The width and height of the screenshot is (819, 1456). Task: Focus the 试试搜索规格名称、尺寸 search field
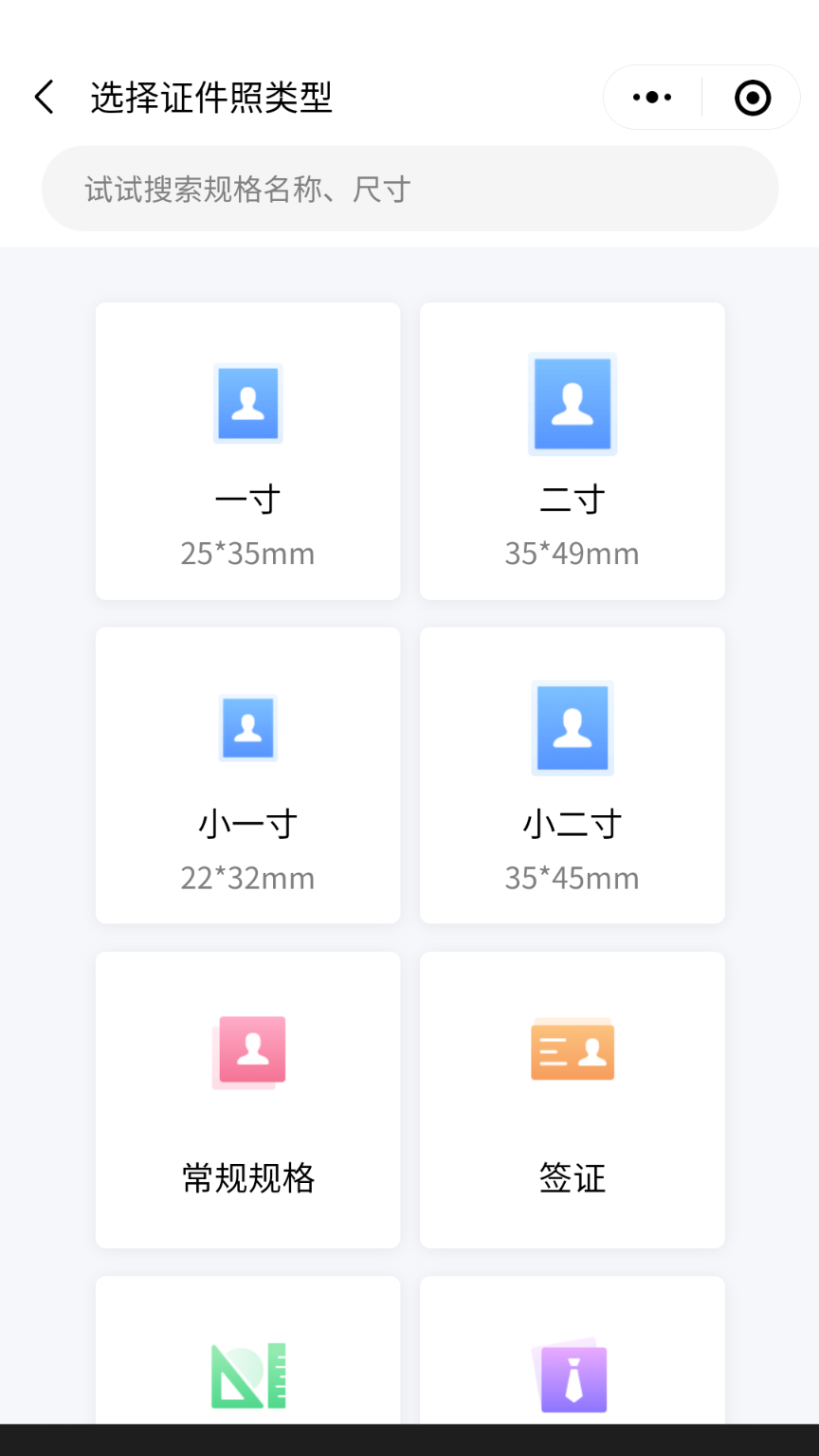coord(409,189)
